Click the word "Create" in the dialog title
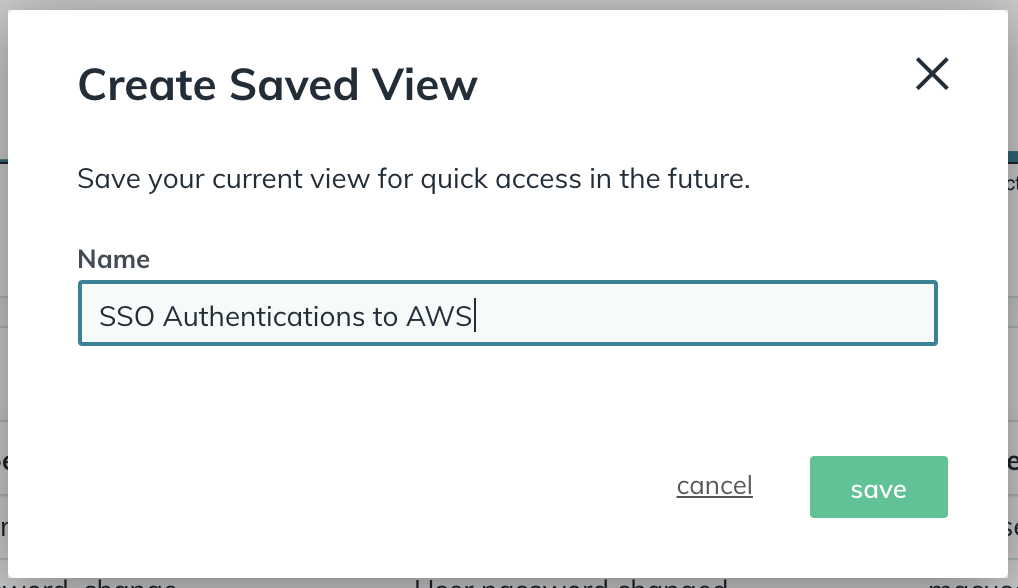1018x588 pixels. point(146,85)
